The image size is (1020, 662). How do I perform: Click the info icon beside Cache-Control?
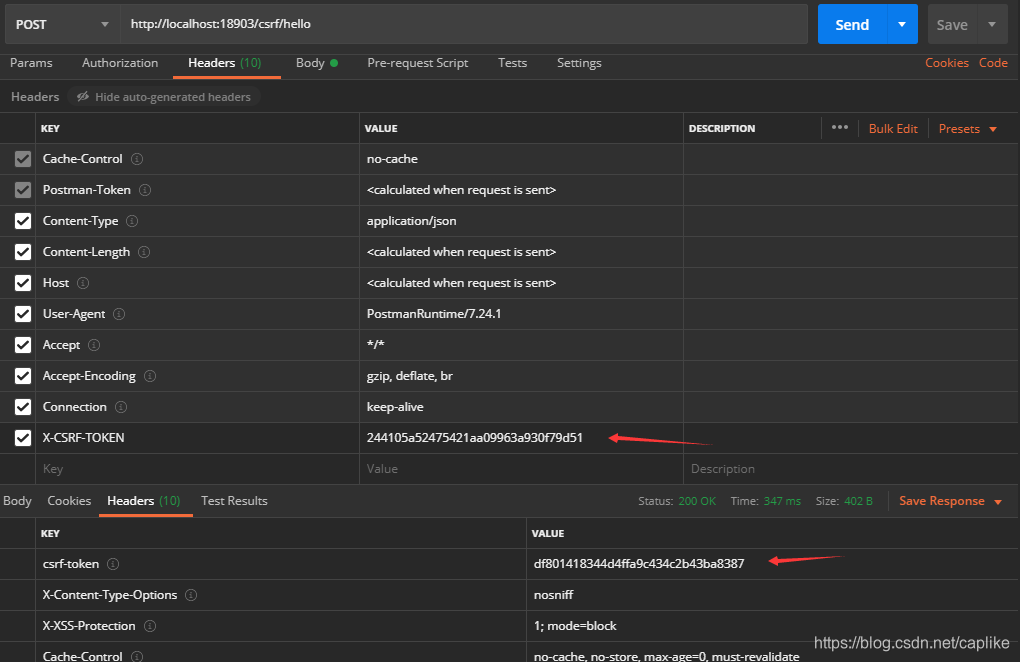135,159
